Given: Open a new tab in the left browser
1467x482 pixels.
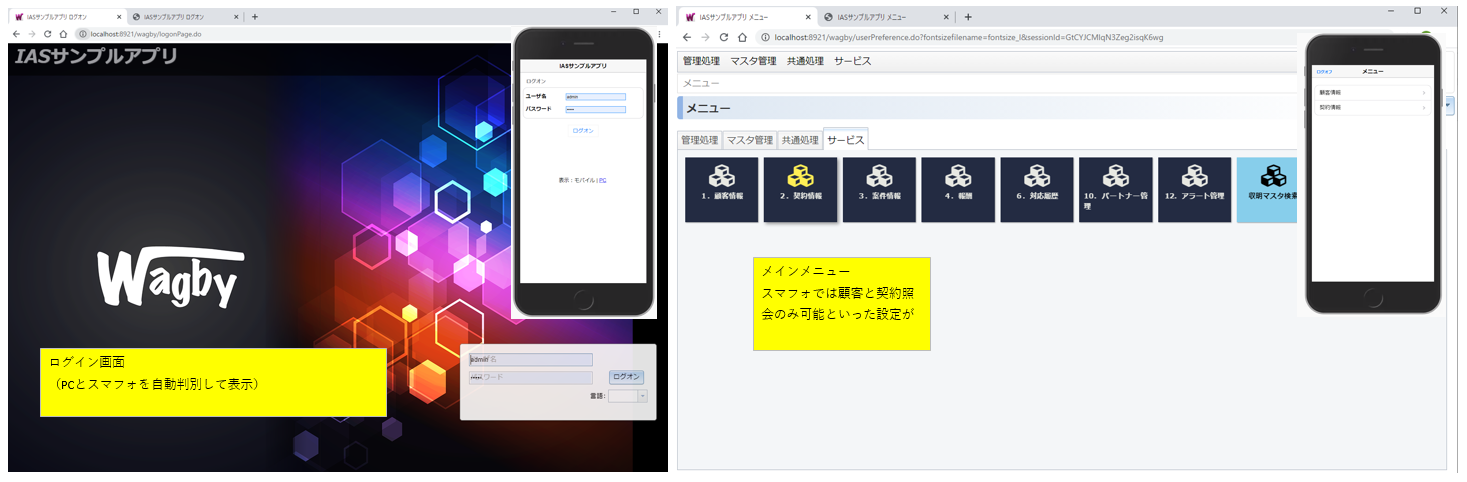Looking at the screenshot, I should click(255, 17).
